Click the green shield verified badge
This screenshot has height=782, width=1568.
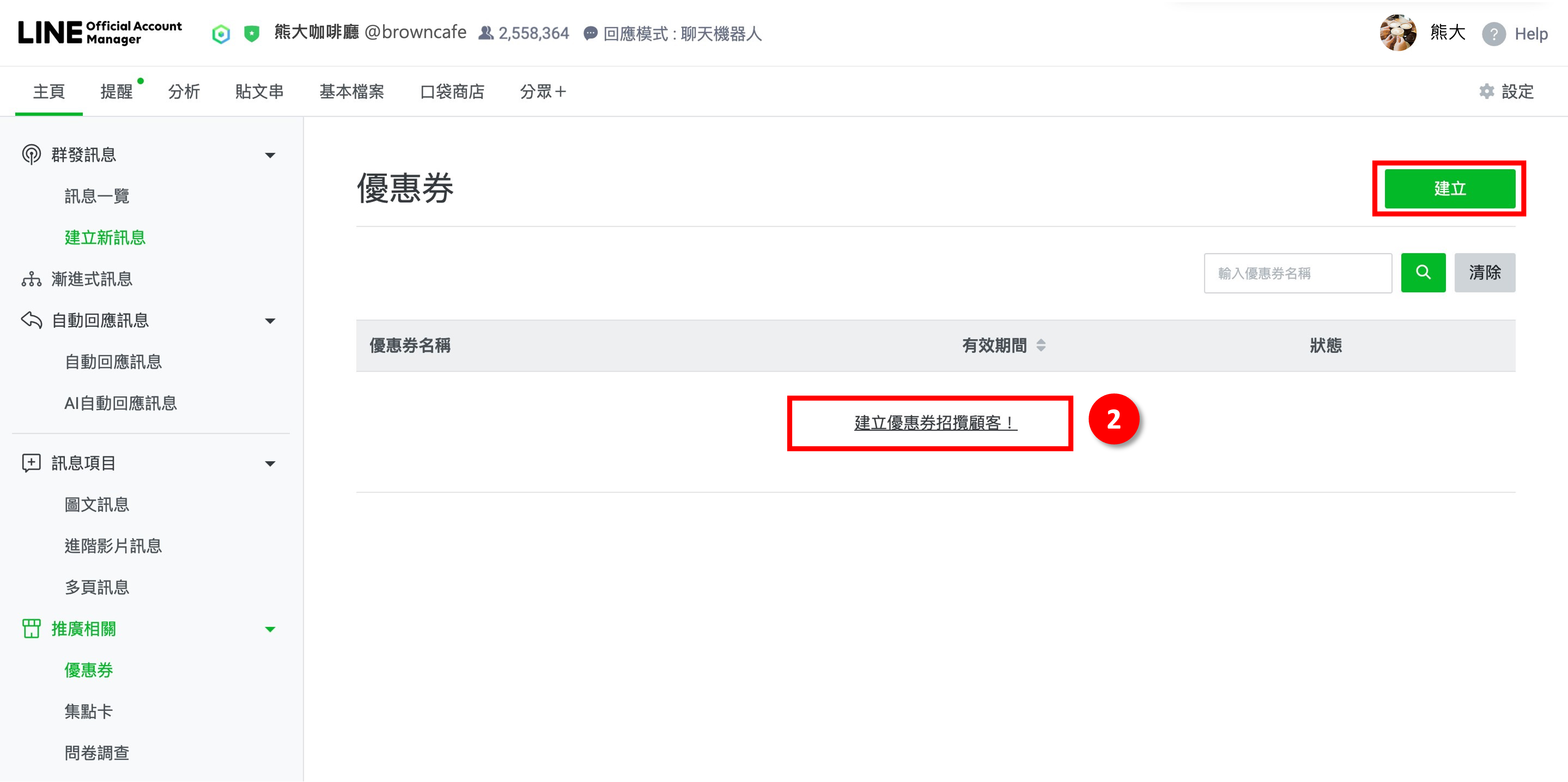pos(251,33)
